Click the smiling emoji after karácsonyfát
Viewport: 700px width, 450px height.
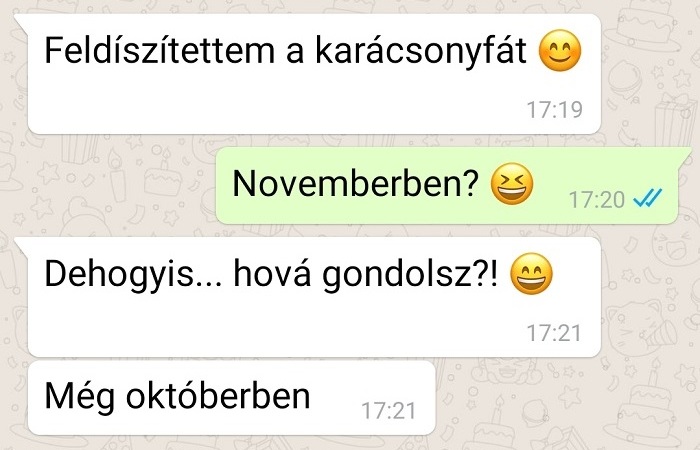560,50
